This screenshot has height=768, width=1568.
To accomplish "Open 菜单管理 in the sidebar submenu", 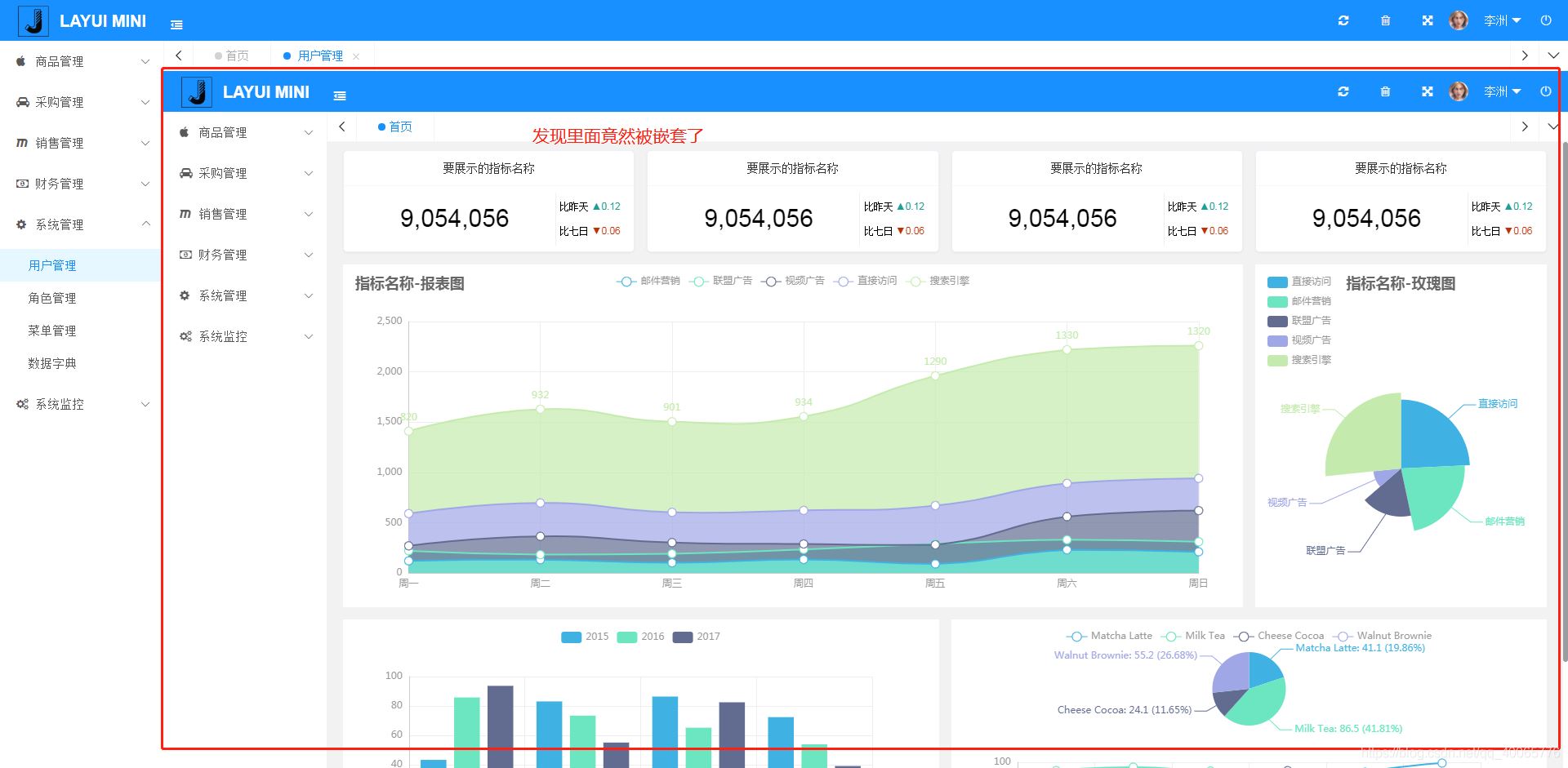I will tap(52, 331).
